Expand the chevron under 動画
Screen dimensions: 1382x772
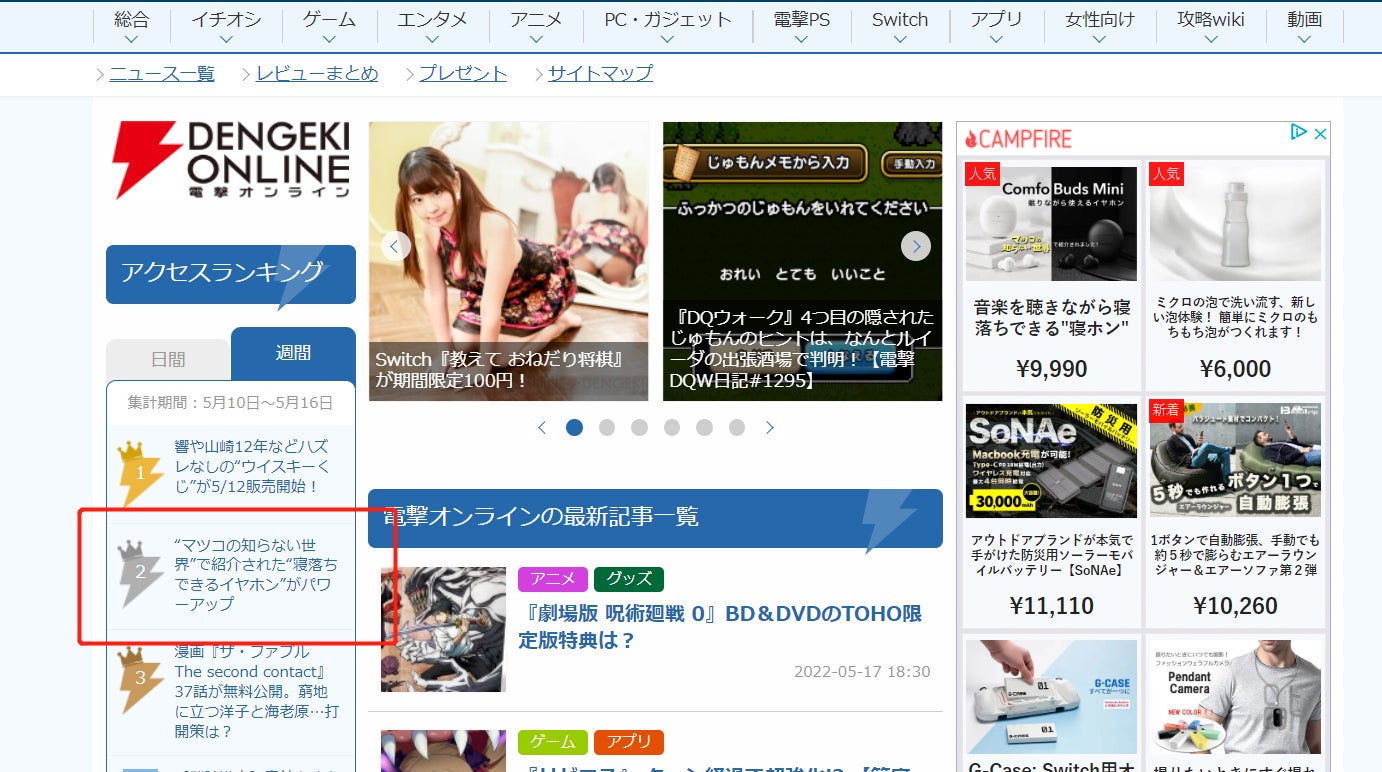1304,40
